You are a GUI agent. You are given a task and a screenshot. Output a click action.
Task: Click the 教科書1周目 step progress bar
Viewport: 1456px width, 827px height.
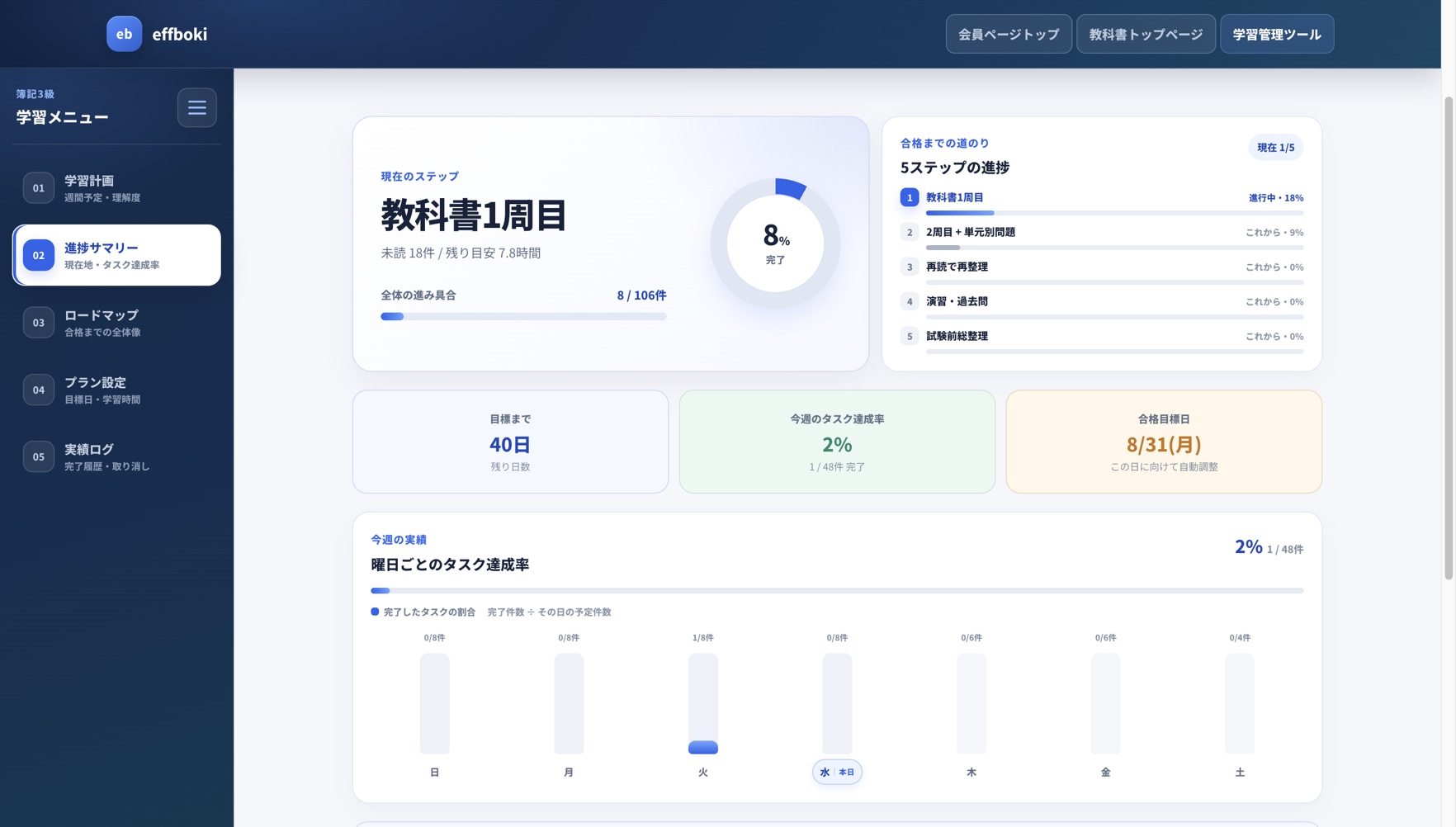[x=1114, y=213]
